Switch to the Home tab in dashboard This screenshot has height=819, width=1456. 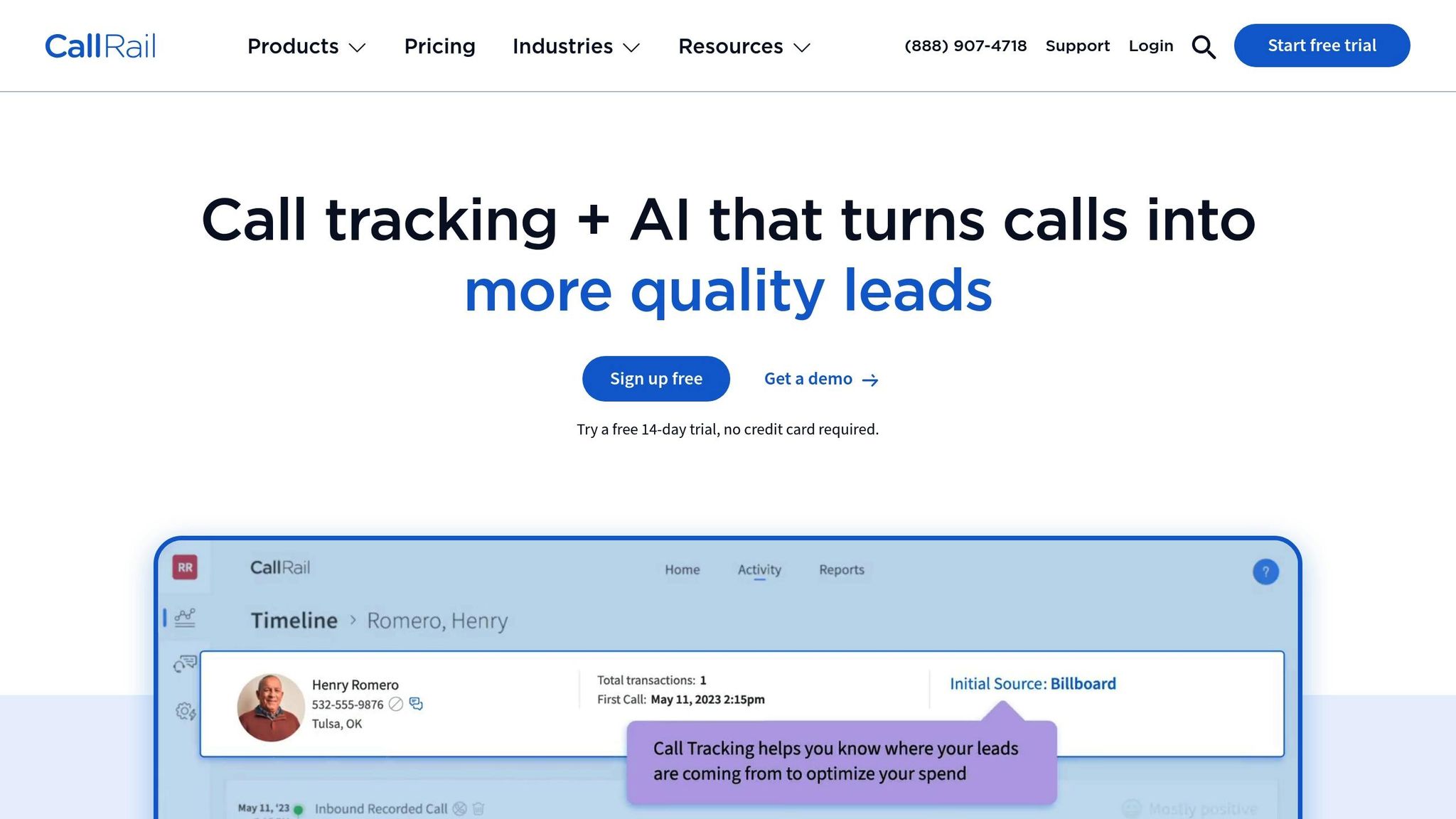coord(682,569)
